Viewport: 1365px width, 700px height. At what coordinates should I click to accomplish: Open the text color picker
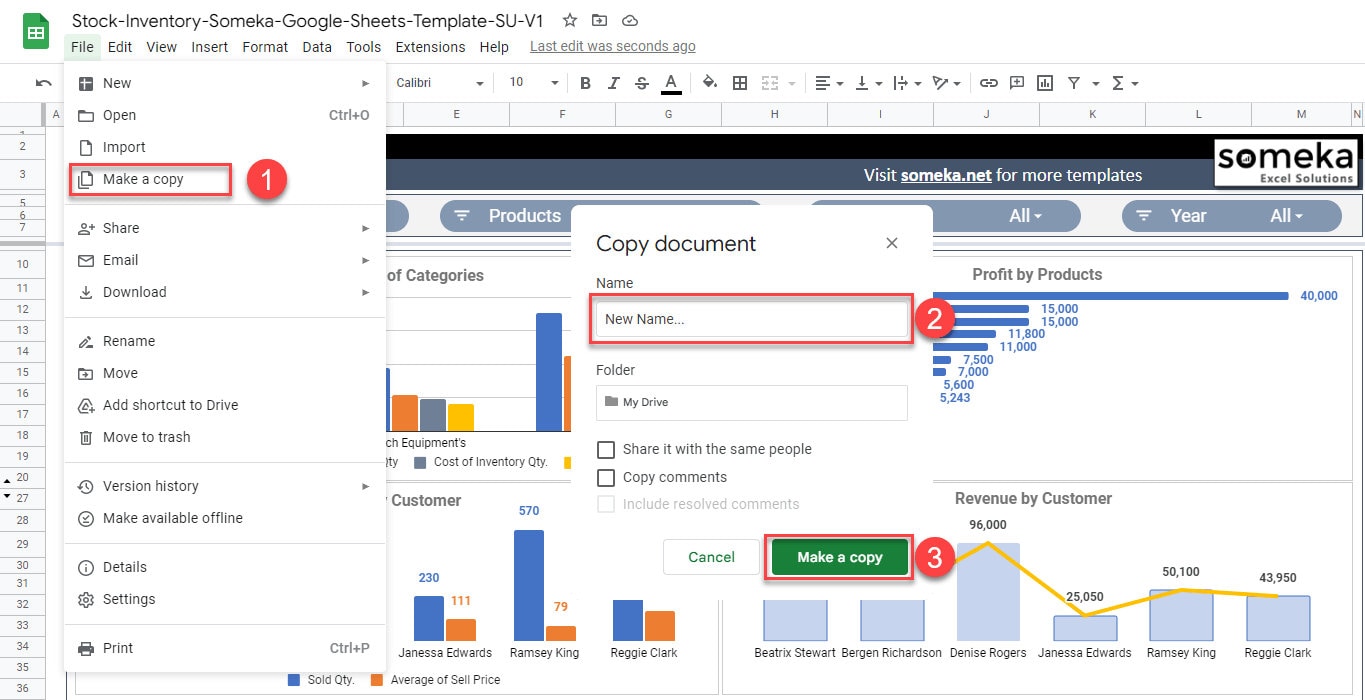[671, 83]
